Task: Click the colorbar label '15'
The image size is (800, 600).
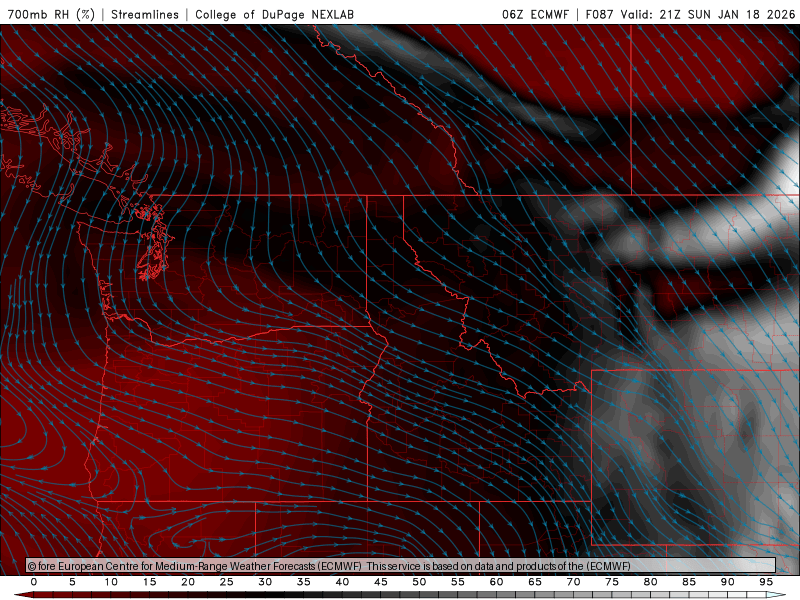Action: click(149, 582)
